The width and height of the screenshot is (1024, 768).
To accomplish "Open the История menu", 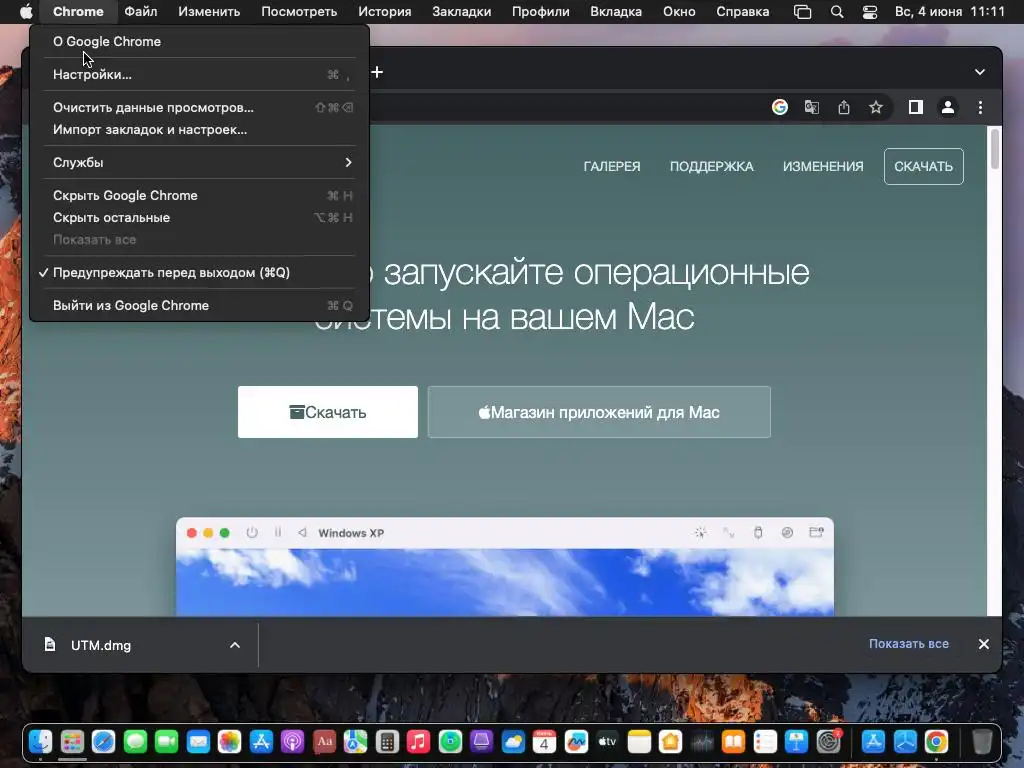I will click(x=385, y=12).
